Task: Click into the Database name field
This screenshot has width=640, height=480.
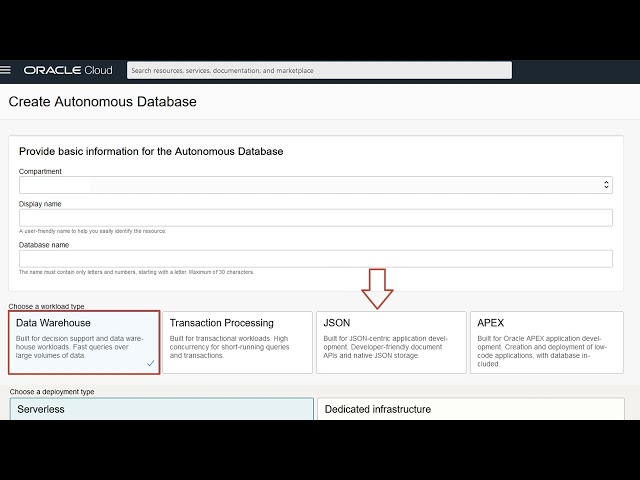Action: coord(316,259)
